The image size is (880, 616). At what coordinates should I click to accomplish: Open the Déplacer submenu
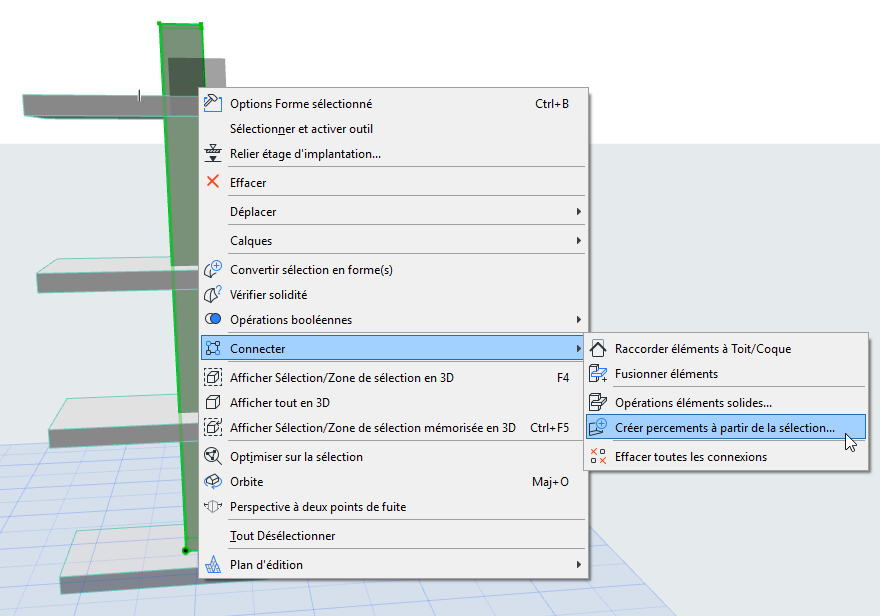[x=394, y=212]
